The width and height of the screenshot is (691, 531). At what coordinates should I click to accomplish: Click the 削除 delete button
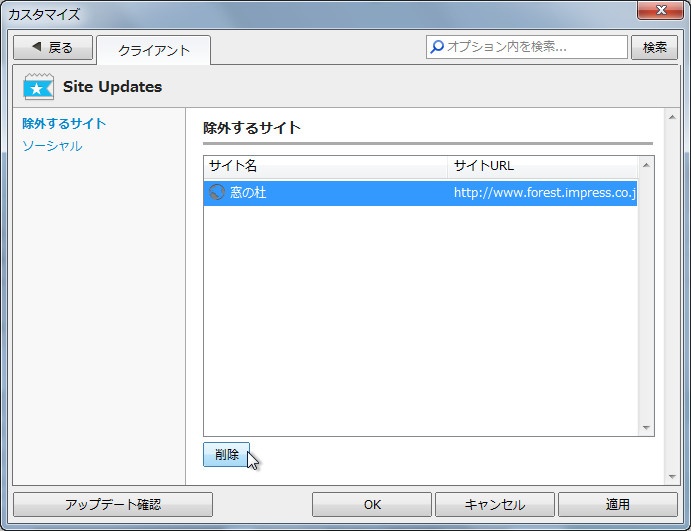point(227,454)
